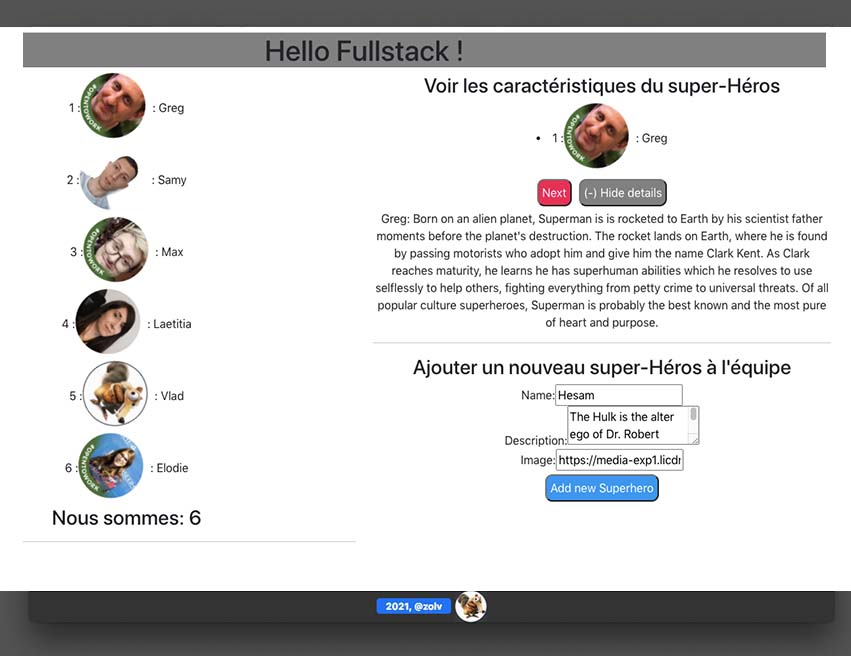Click the large Greg avatar in details panel
851x656 pixels.
tap(597, 136)
